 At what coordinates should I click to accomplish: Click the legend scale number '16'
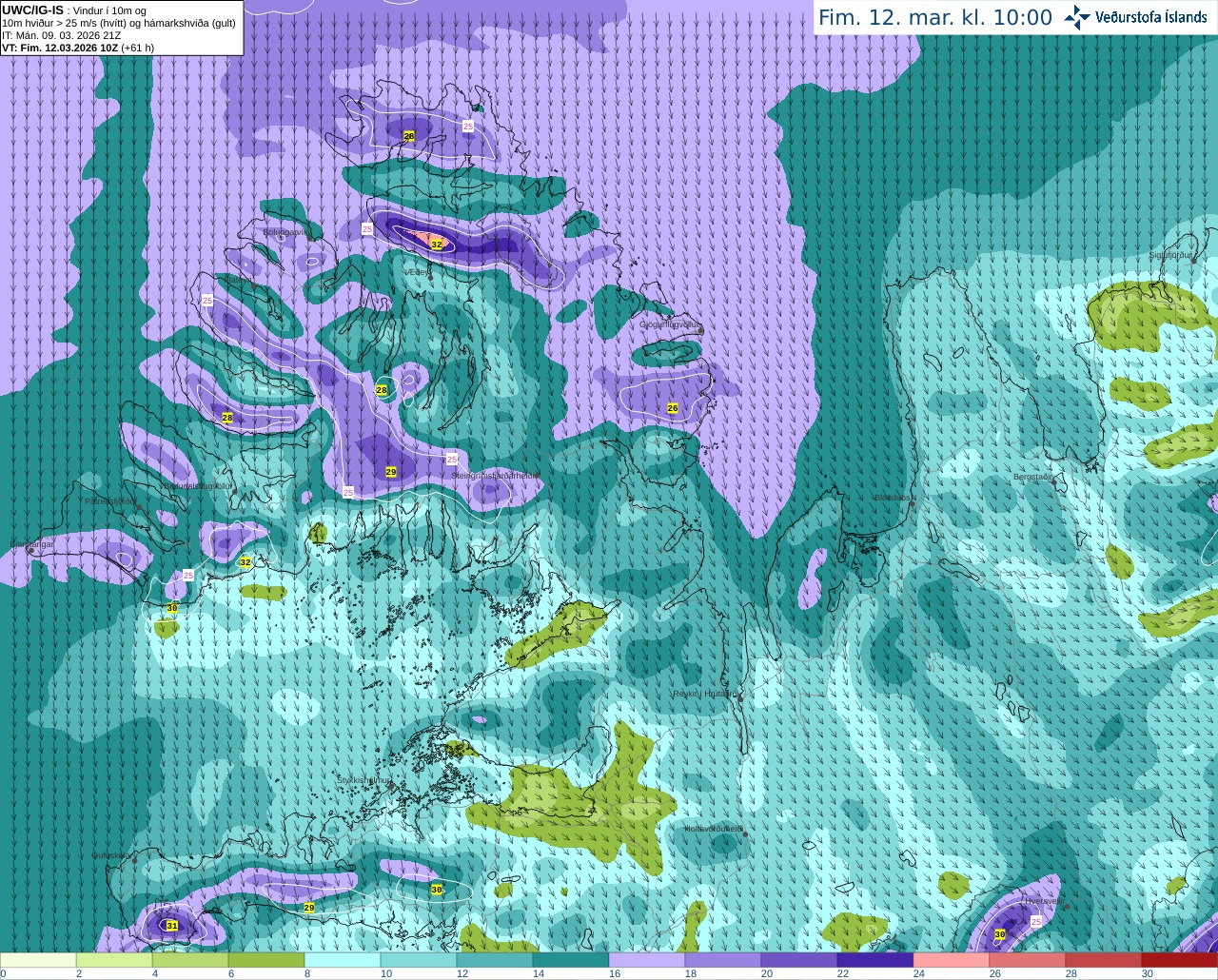coord(614,973)
